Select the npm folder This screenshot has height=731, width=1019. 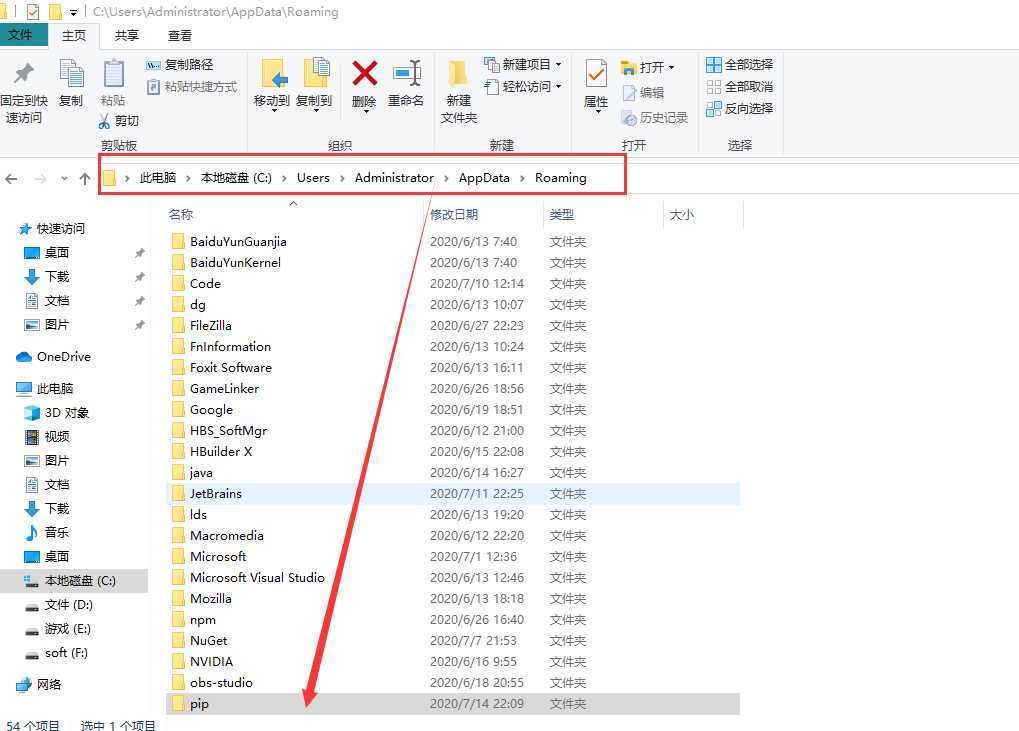pyautogui.click(x=194, y=620)
